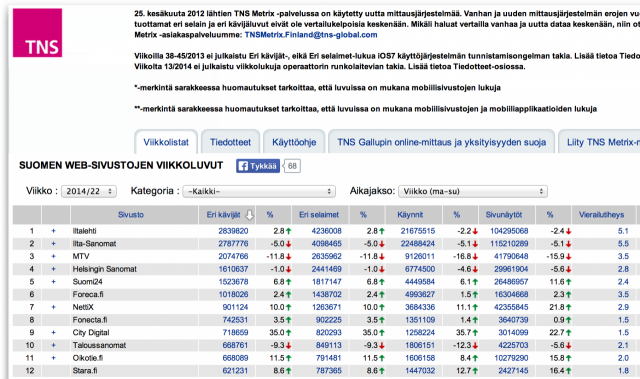Image resolution: width=640 pixels, height=379 pixels.
Task: Click Foreca.fi visitor count 1018026
Action: click(x=233, y=294)
